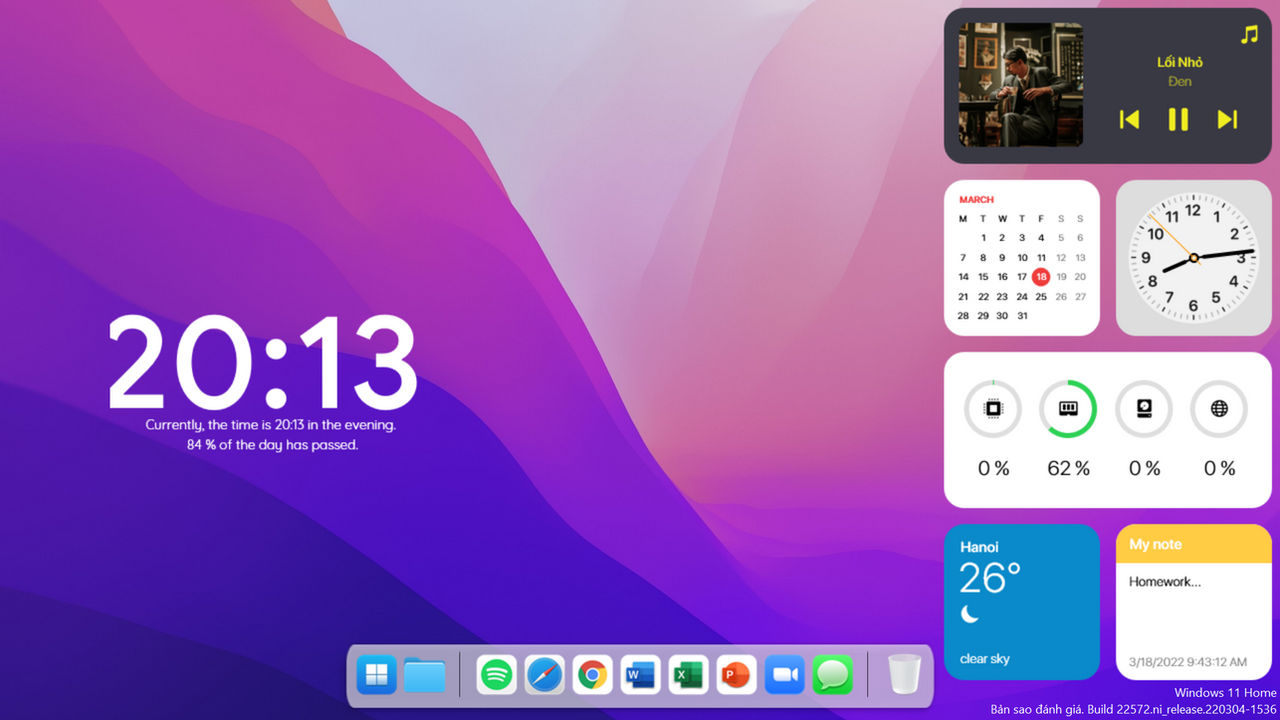This screenshot has height=720, width=1280.
Task: Pause the song Lối Nhỏ
Action: pos(1178,120)
